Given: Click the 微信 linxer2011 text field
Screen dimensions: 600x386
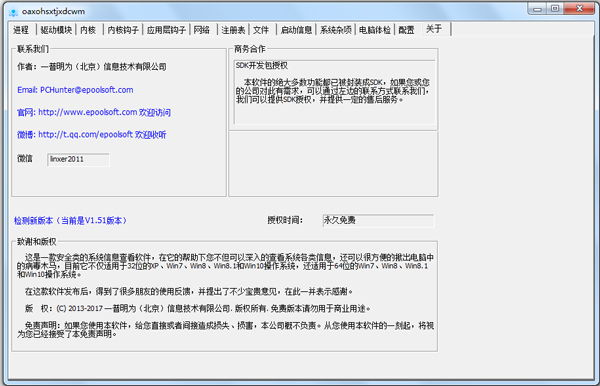Looking at the screenshot, I should click(78, 160).
